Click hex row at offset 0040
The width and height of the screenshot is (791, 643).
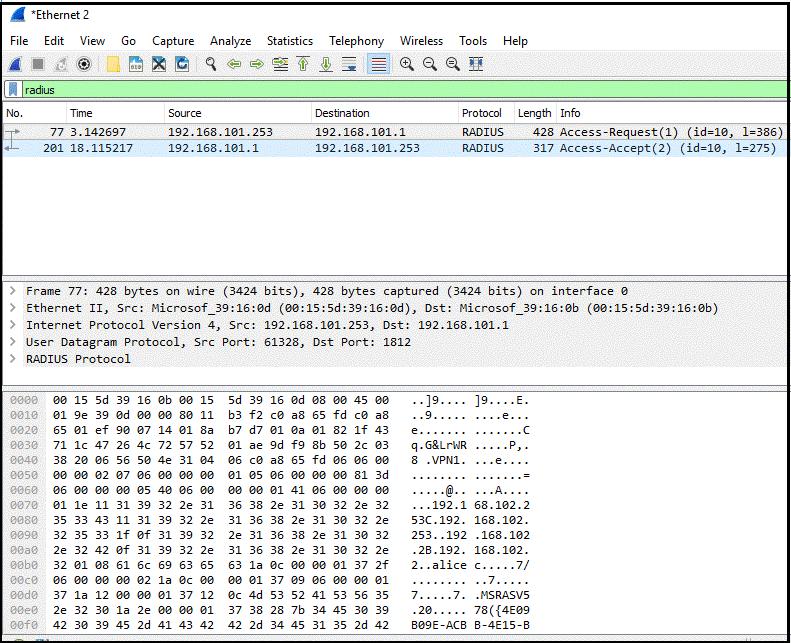[x=220, y=460]
